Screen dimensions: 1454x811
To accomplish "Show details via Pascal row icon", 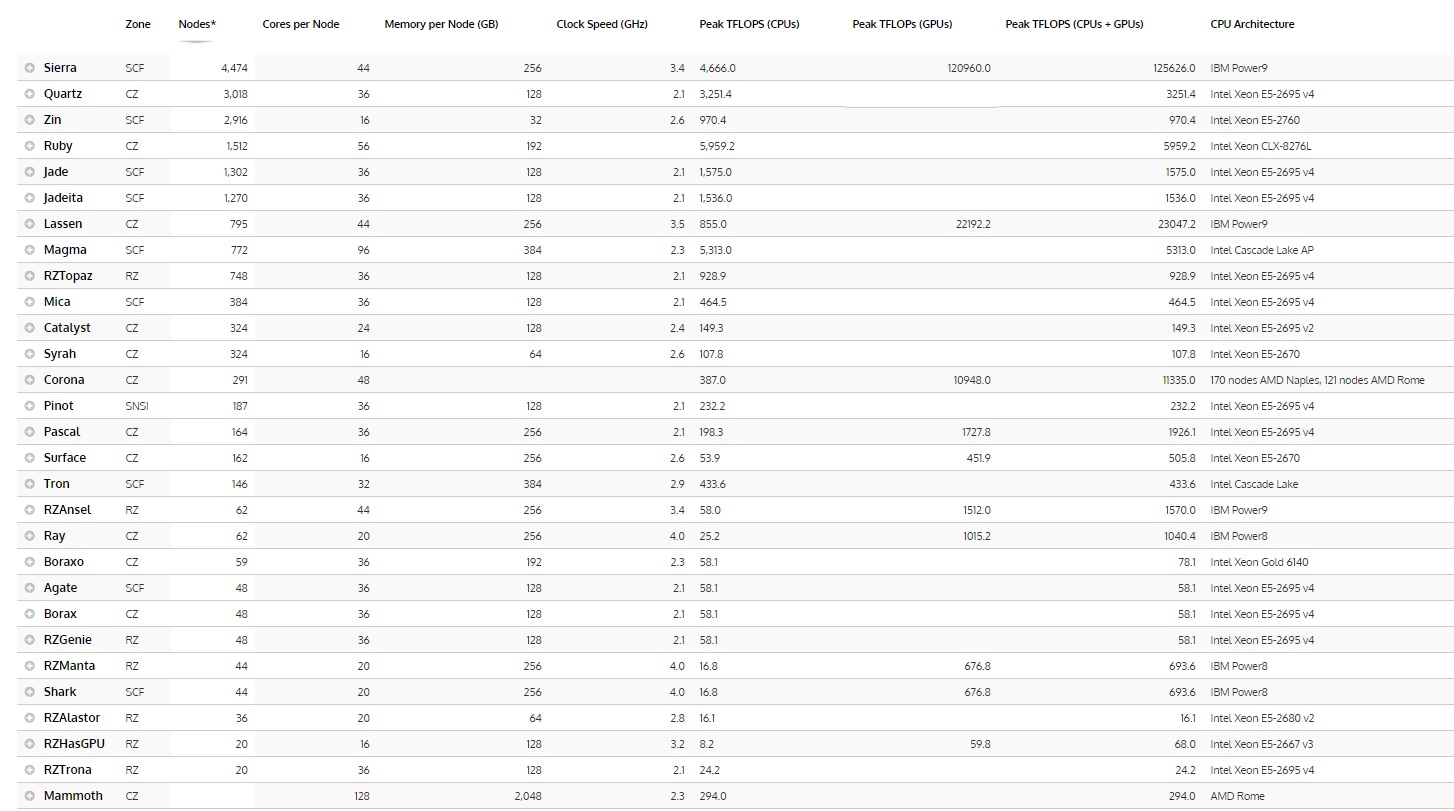I will point(30,432).
